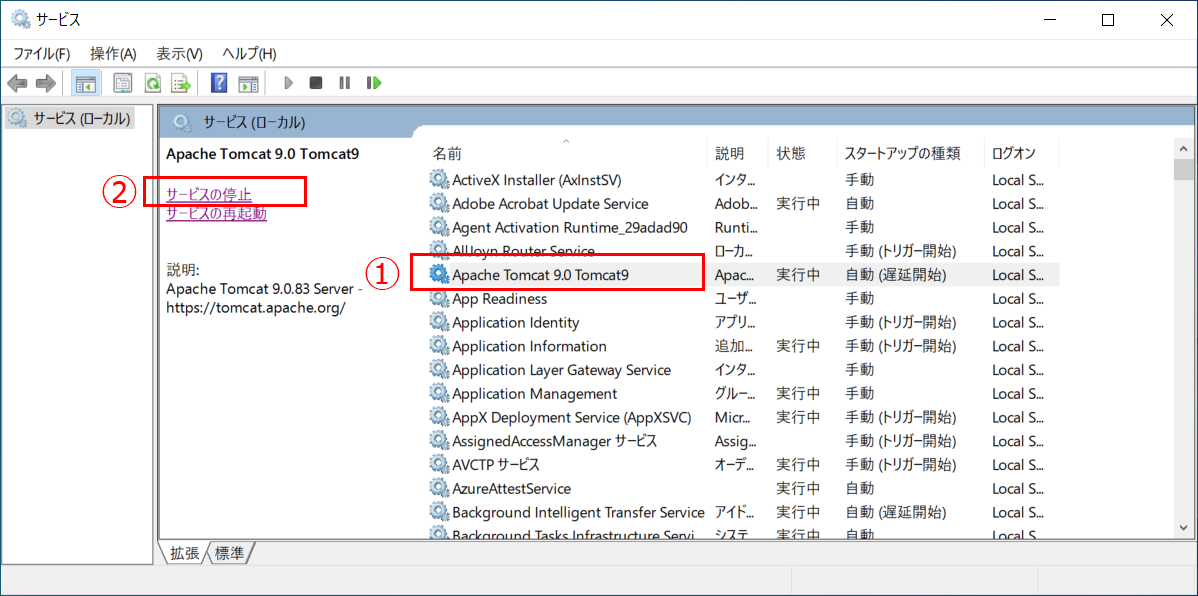1198x596 pixels.
Task: Switch to the 拡張 tab
Action: [183, 554]
